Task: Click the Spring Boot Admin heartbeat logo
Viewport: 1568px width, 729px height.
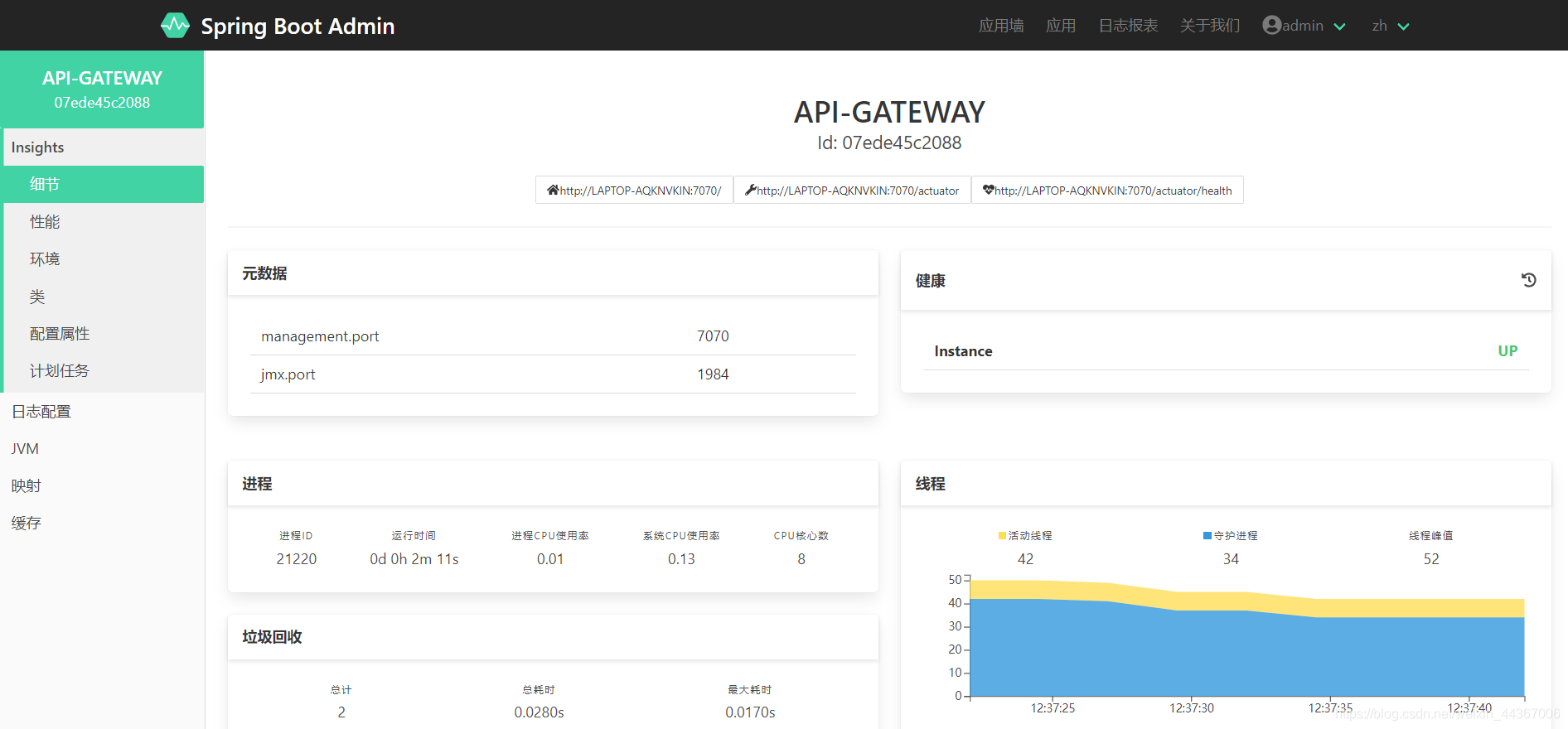Action: pos(175,25)
